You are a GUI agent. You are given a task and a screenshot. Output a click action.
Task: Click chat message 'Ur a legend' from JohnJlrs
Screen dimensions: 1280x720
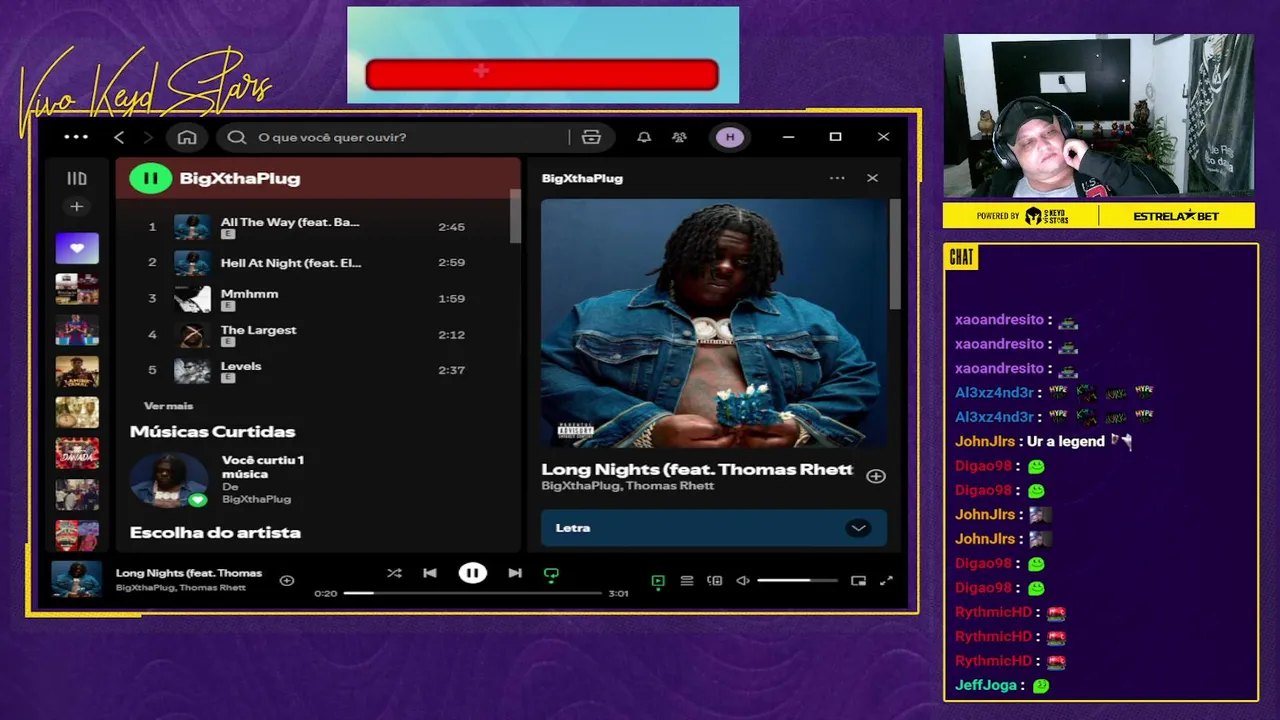[x=1065, y=441]
